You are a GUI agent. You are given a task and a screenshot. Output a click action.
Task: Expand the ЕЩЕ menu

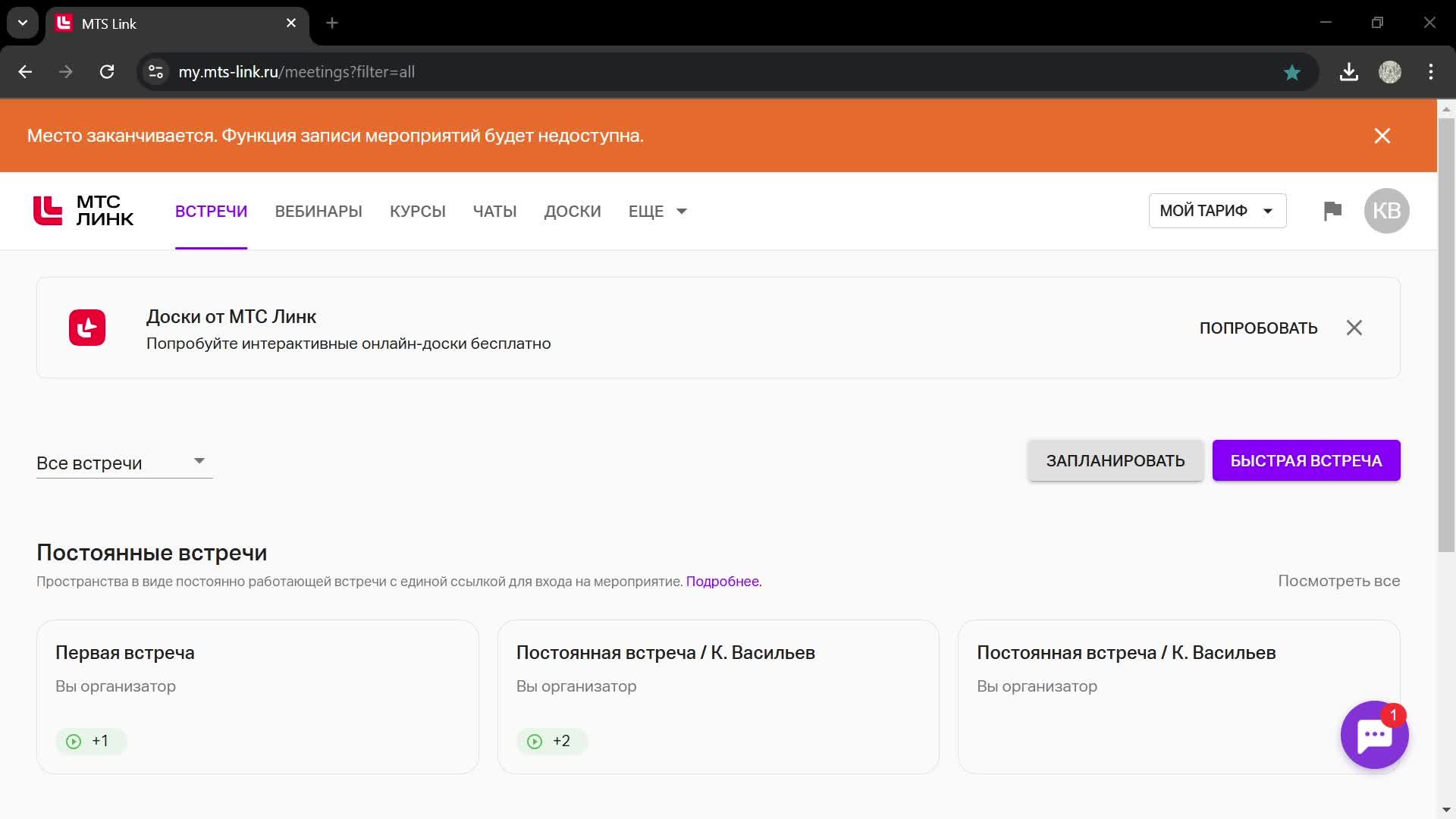pyautogui.click(x=657, y=212)
